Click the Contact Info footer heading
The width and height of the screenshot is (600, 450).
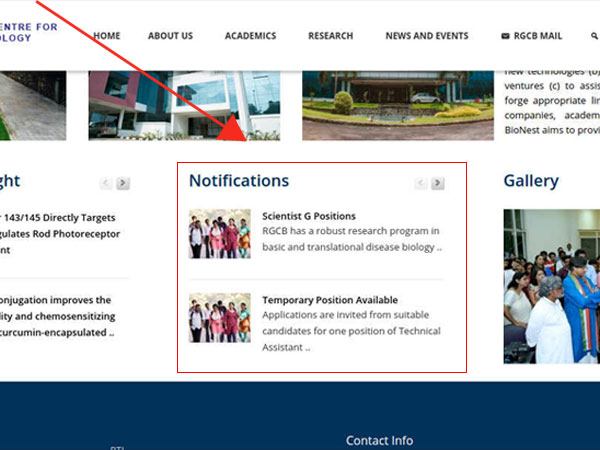click(x=379, y=440)
